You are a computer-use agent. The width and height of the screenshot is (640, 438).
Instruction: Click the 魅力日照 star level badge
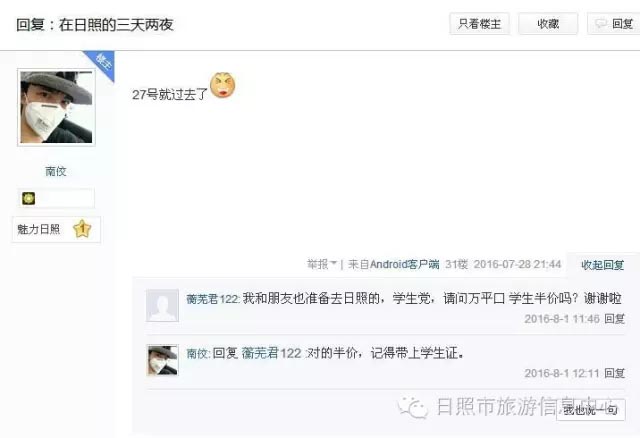[x=56, y=229]
